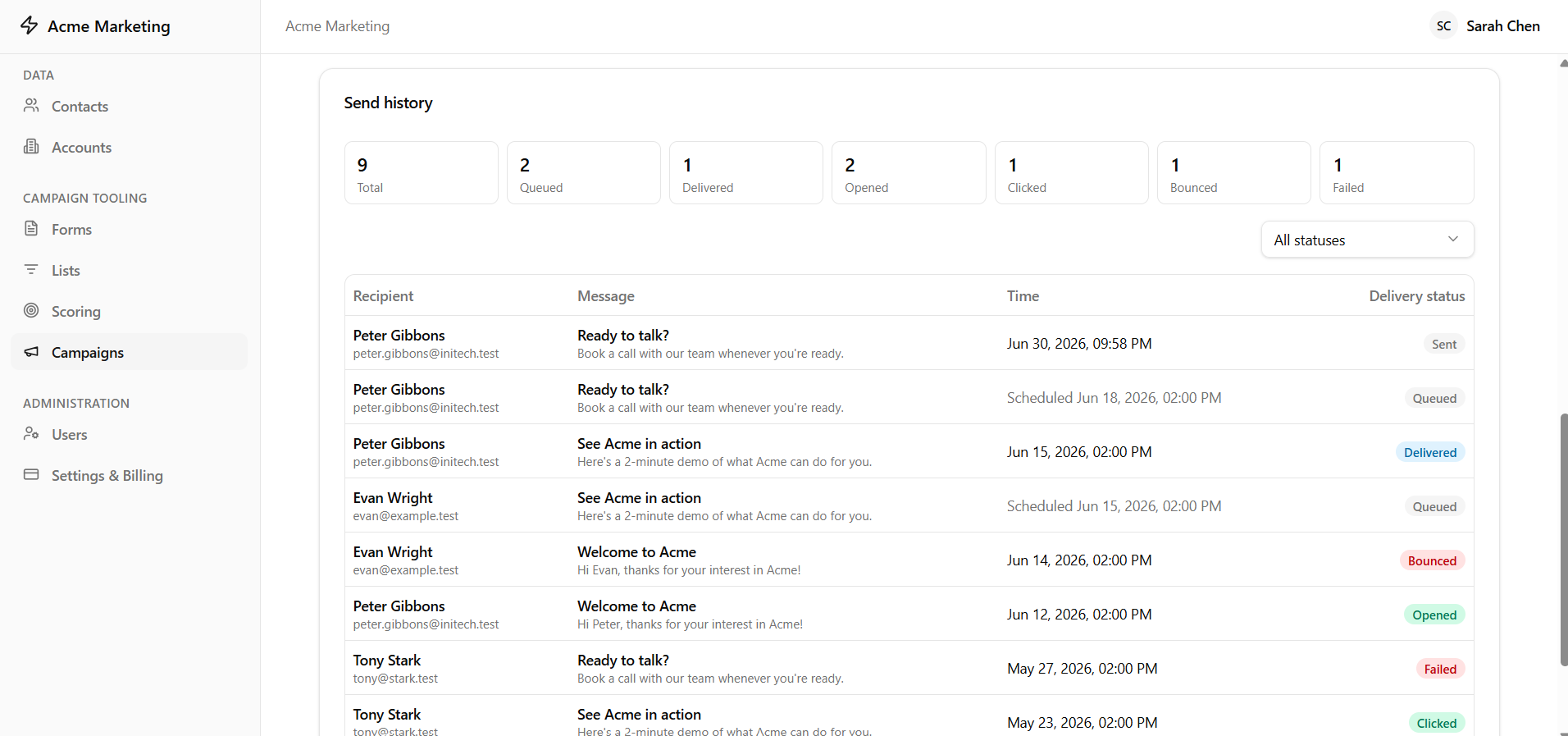The height and width of the screenshot is (736, 1568).
Task: Click the Message column header
Action: click(605, 296)
